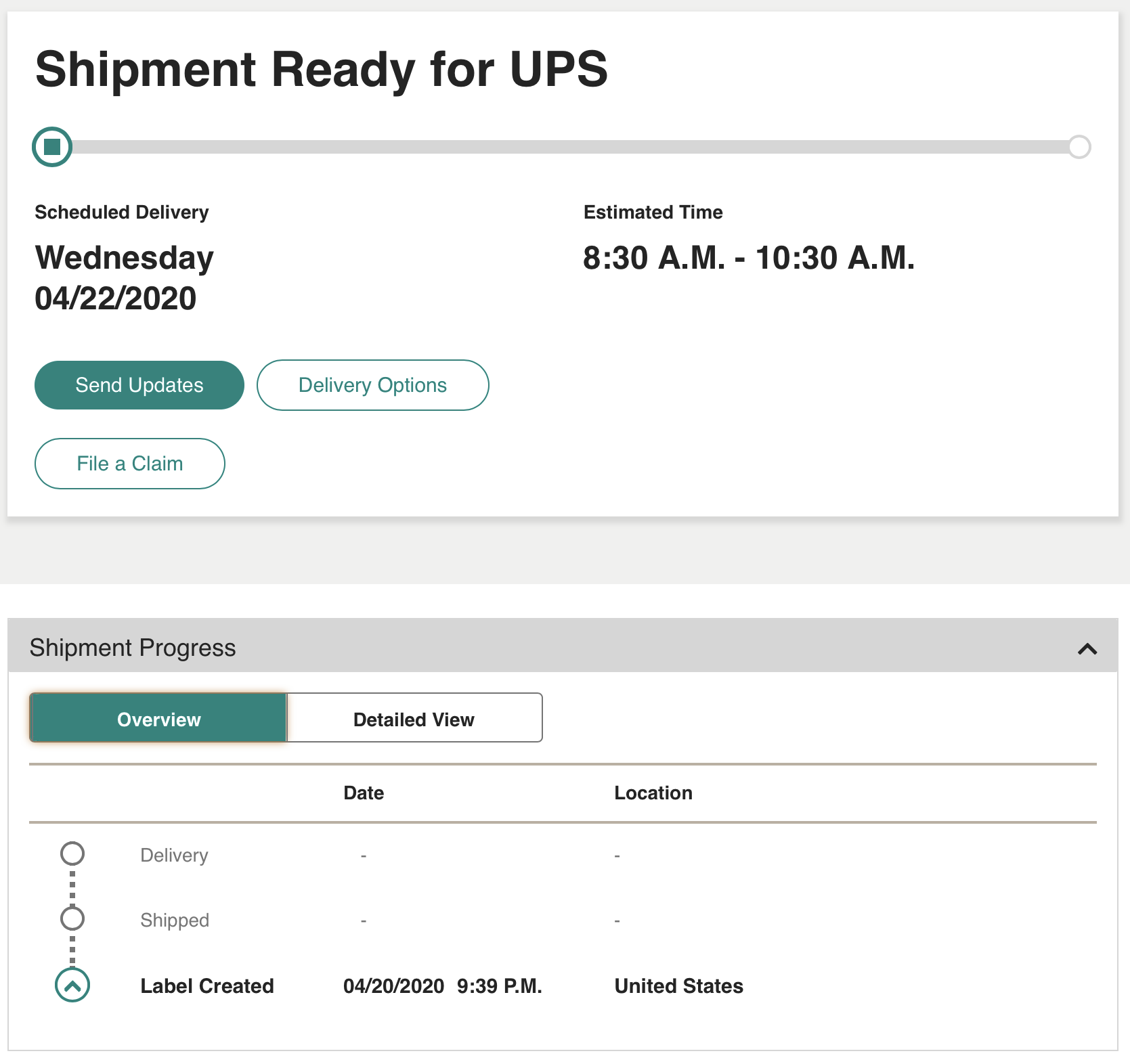Click the Date column header
1130x1064 pixels.
click(x=364, y=793)
